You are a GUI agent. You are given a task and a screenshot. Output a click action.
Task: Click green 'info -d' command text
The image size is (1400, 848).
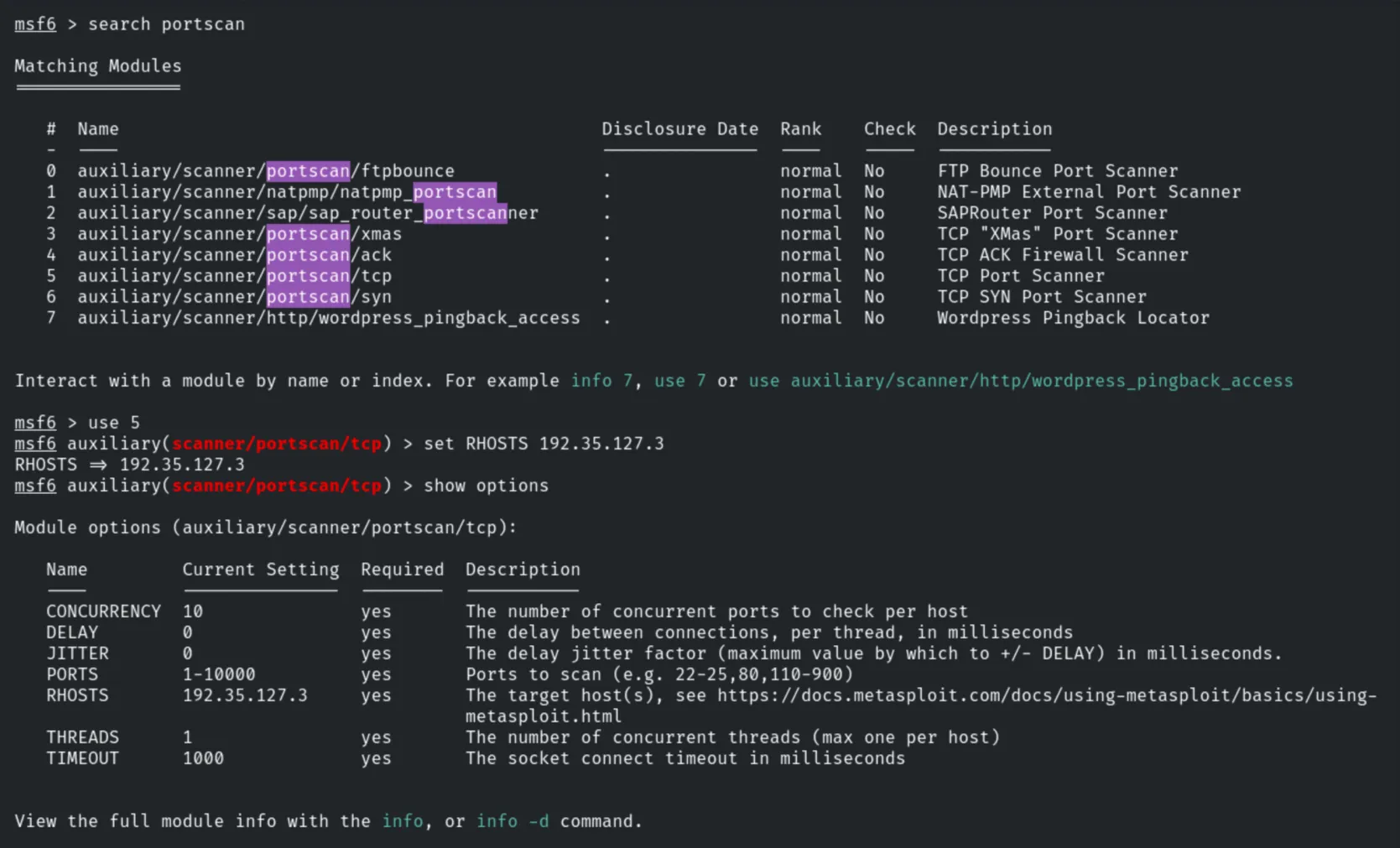tap(513, 821)
